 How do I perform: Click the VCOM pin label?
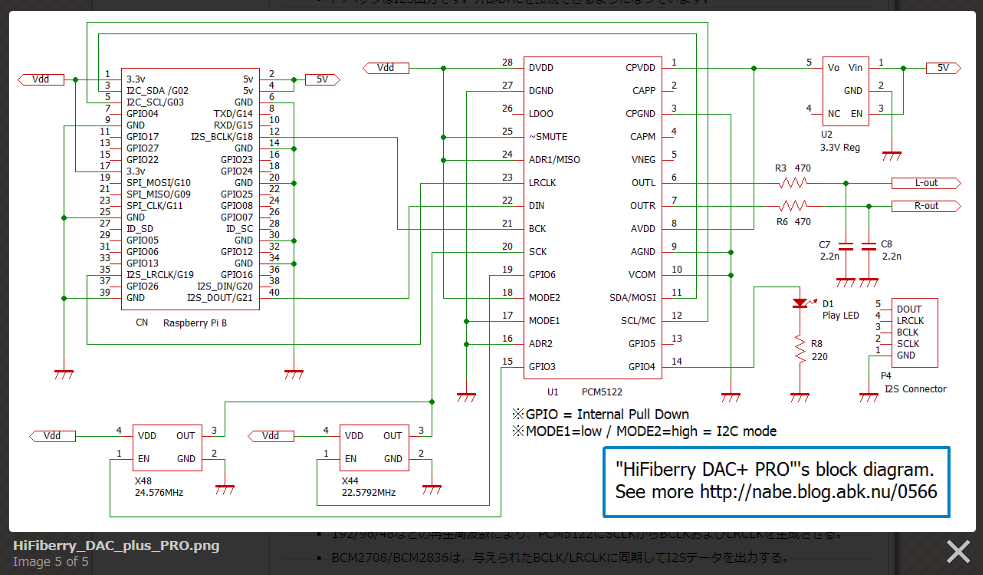tap(642, 275)
